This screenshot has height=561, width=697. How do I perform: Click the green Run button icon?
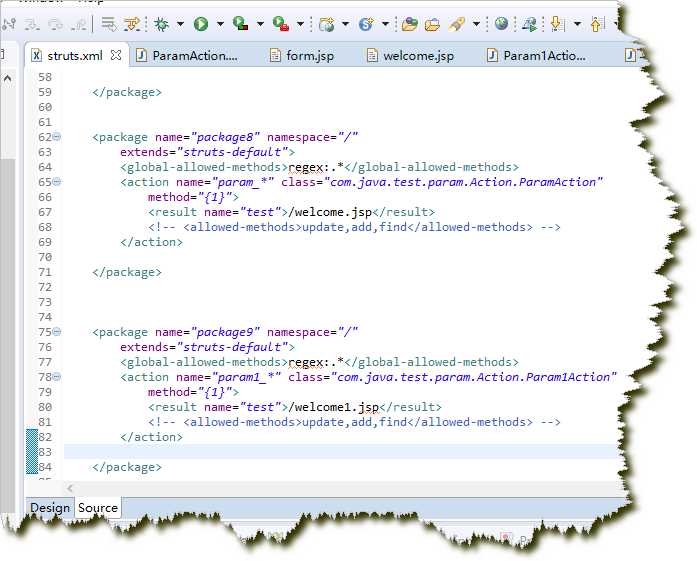click(x=201, y=24)
